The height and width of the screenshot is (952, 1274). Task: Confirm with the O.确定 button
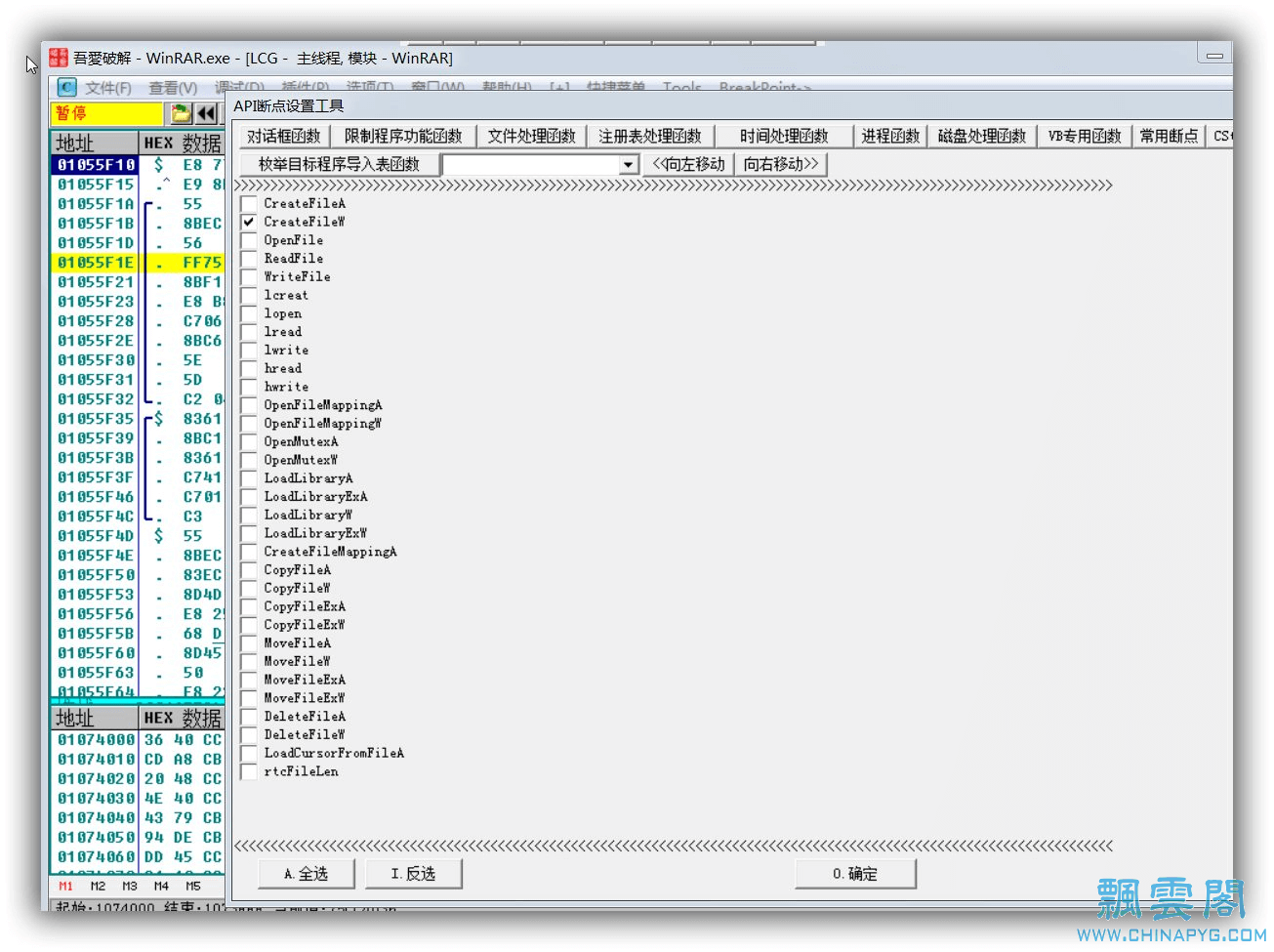pyautogui.click(x=855, y=873)
